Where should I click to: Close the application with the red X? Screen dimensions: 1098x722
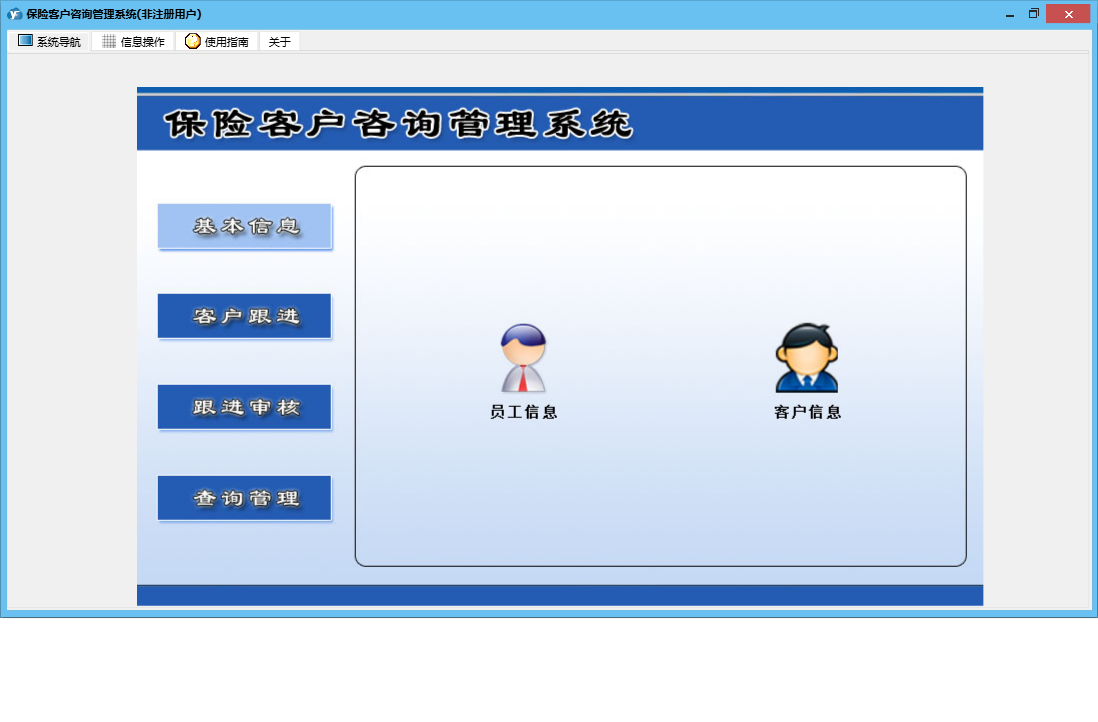[1068, 14]
